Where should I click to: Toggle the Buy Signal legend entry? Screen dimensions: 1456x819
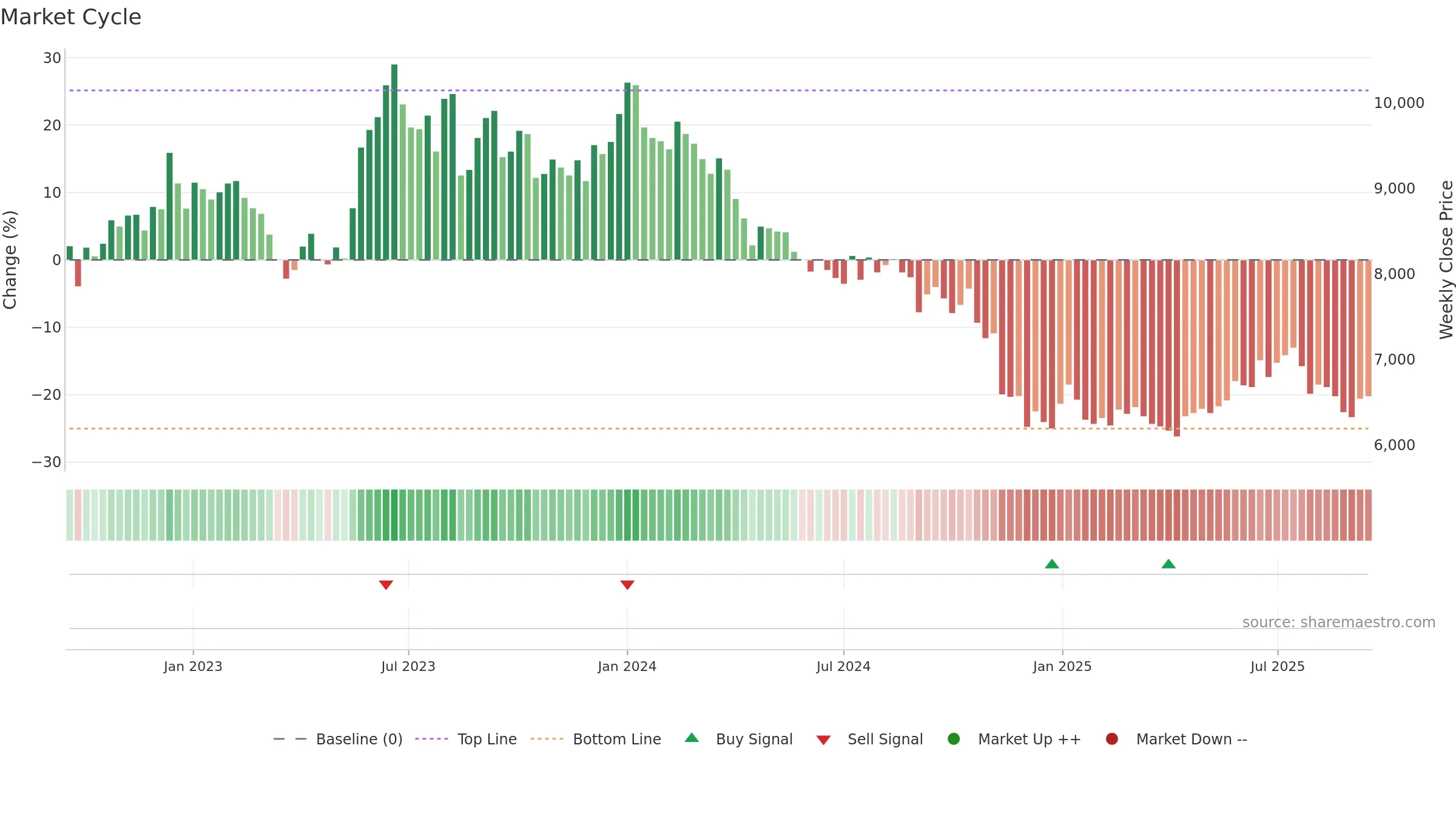pos(738,739)
